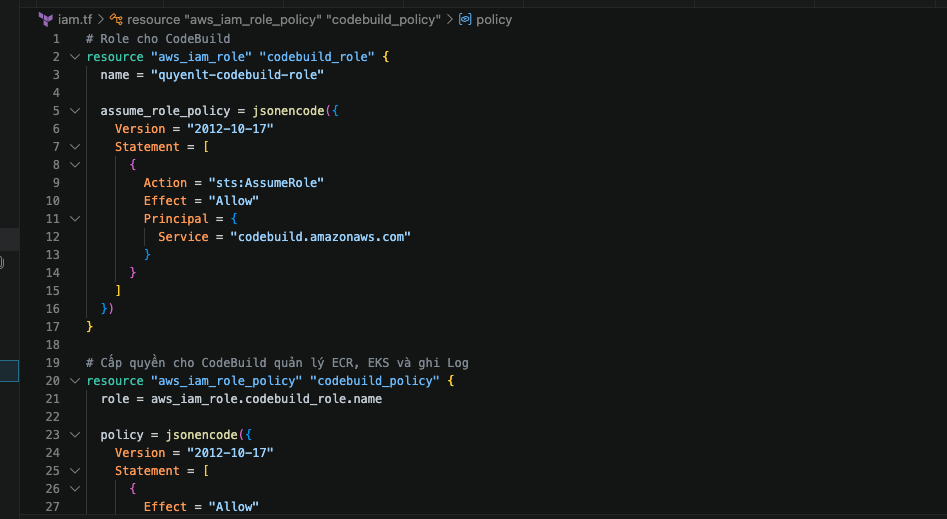Select the policy breadcrumb item
Image resolution: width=947 pixels, height=519 pixels.
[x=494, y=19]
